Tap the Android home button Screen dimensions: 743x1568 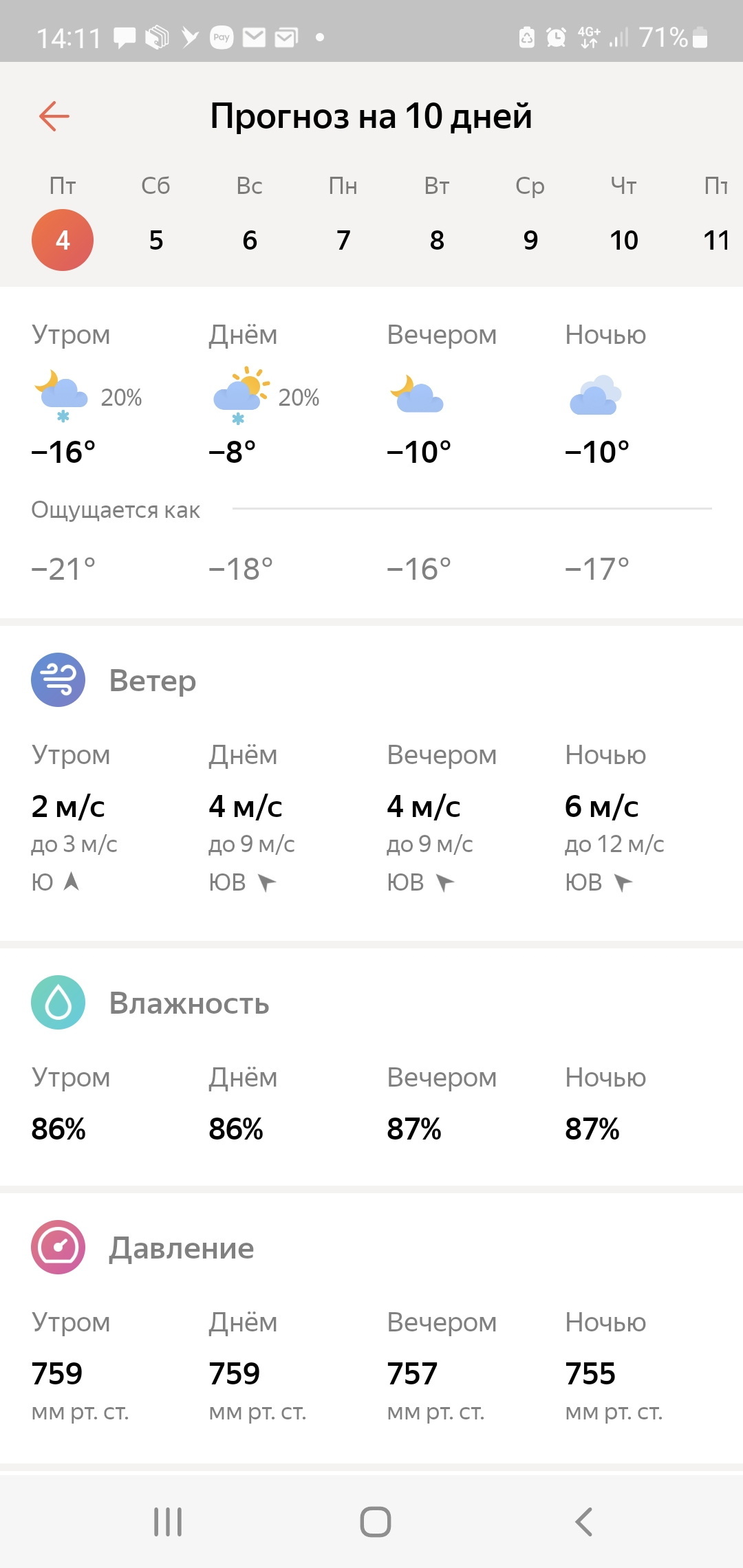[376, 1521]
